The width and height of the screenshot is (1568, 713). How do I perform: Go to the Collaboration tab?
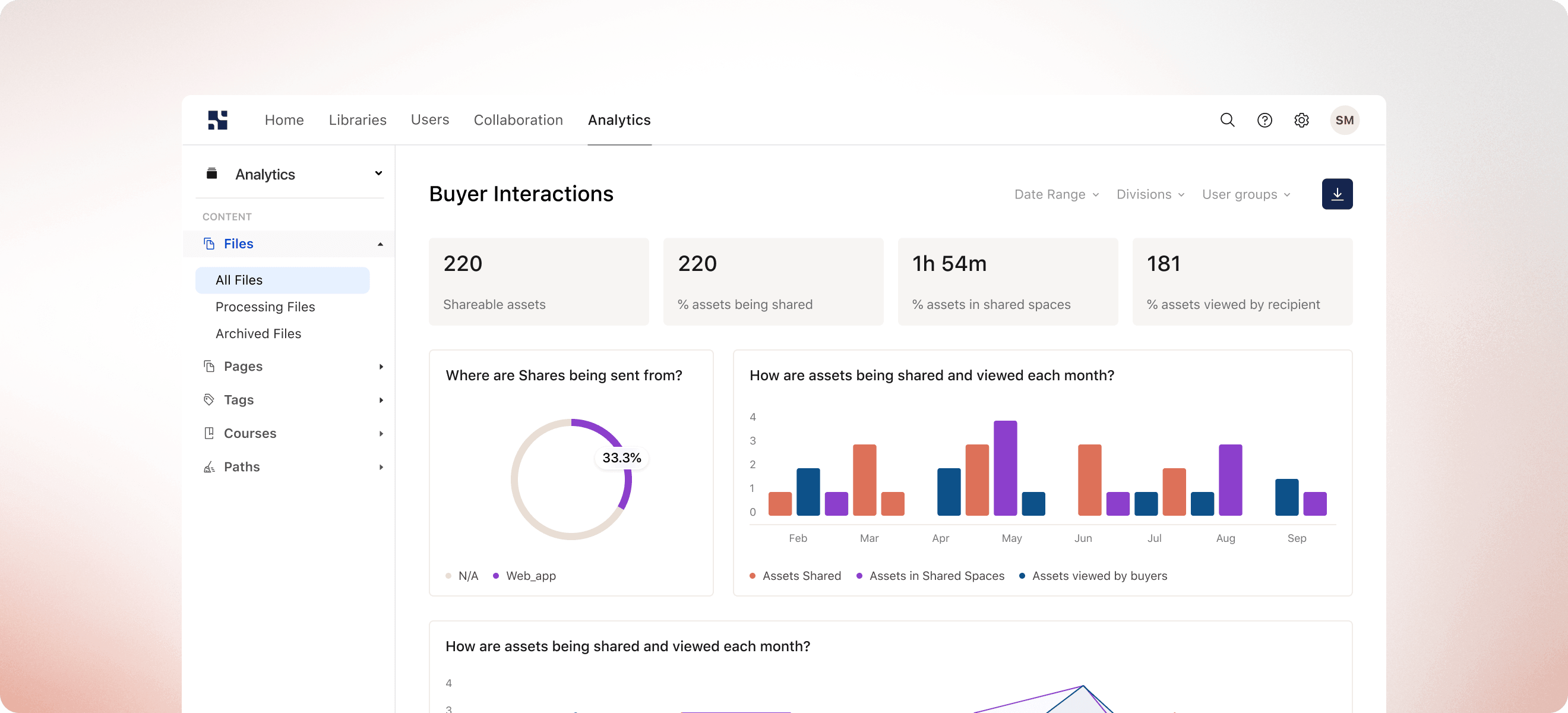pos(519,120)
